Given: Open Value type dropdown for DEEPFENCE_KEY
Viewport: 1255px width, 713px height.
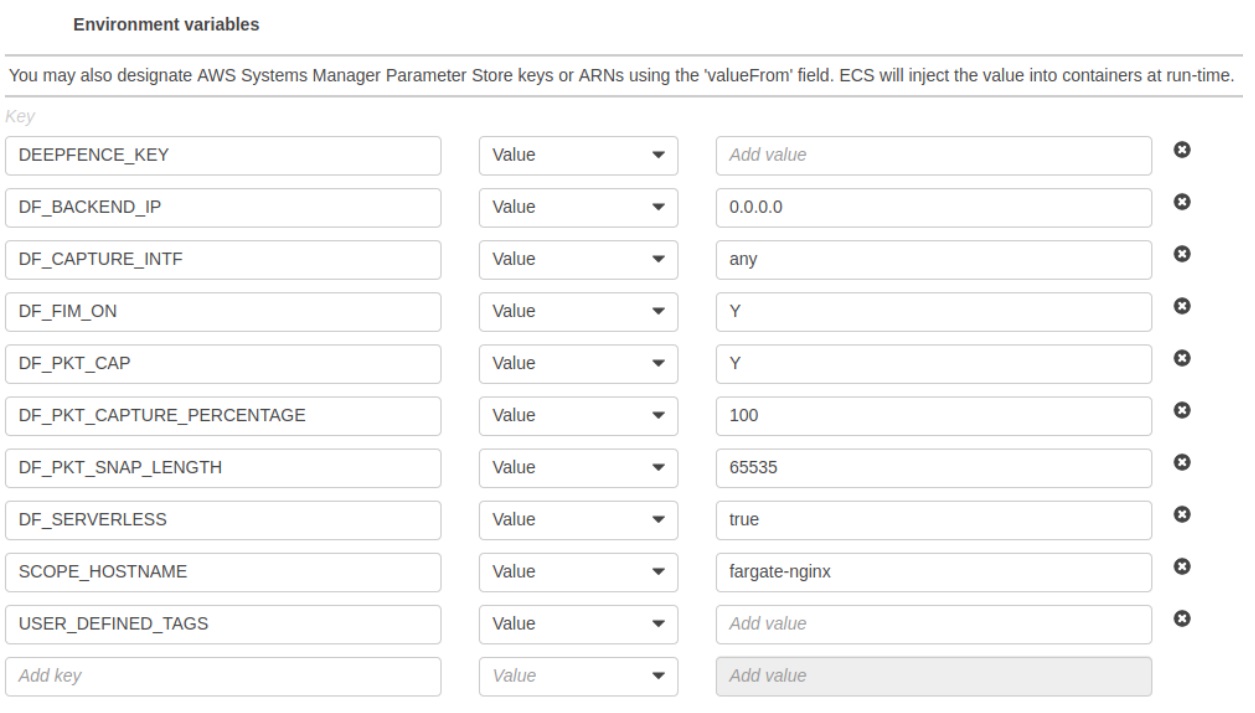Looking at the screenshot, I should (x=578, y=156).
